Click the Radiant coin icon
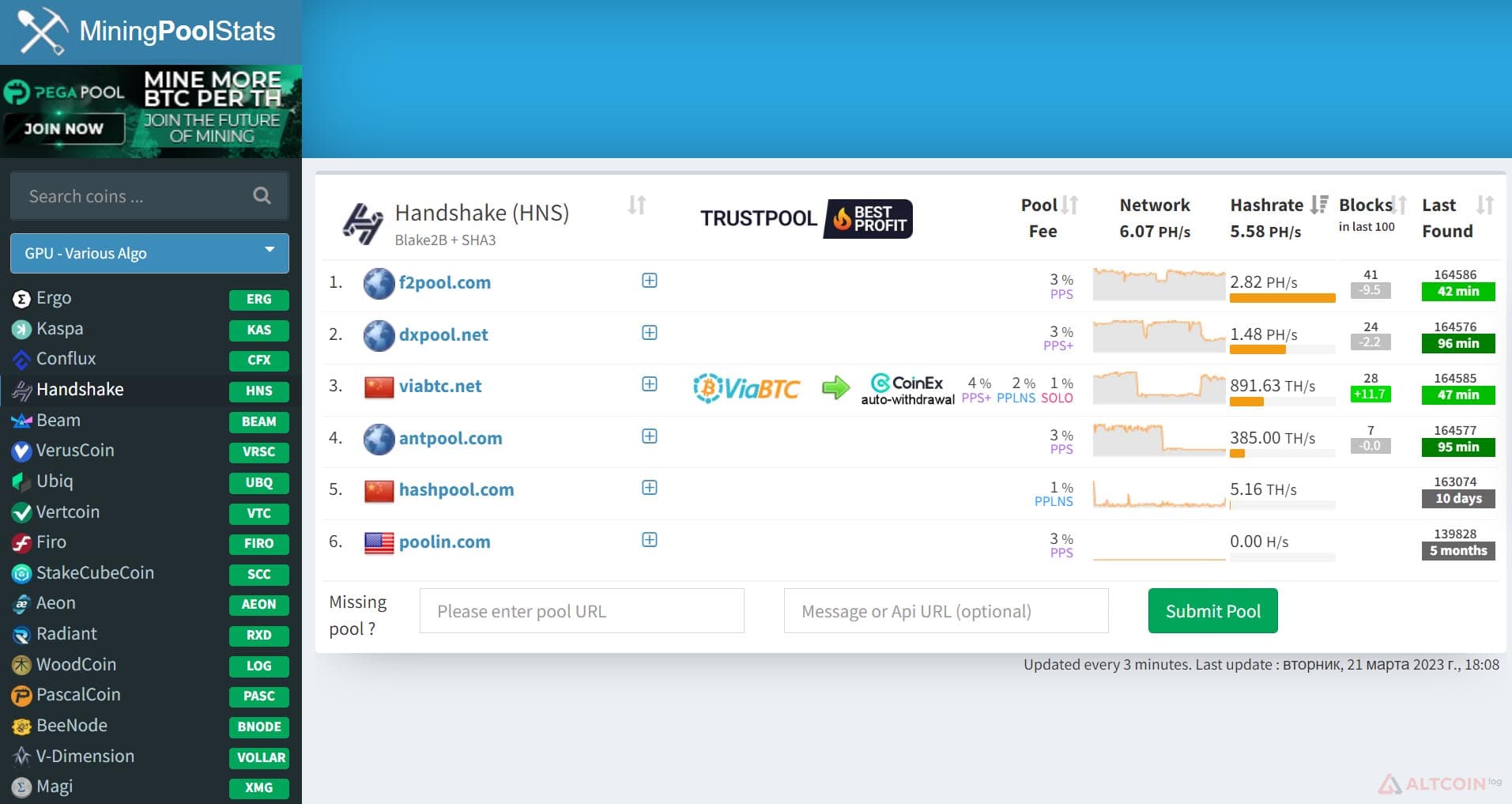The image size is (1512, 804). pos(21,635)
